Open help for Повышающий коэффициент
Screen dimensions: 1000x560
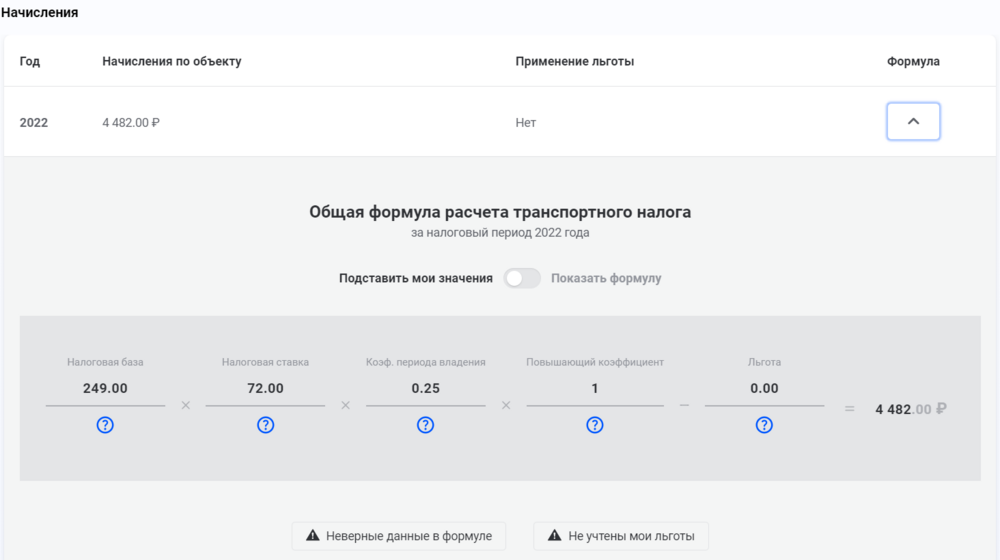[594, 425]
